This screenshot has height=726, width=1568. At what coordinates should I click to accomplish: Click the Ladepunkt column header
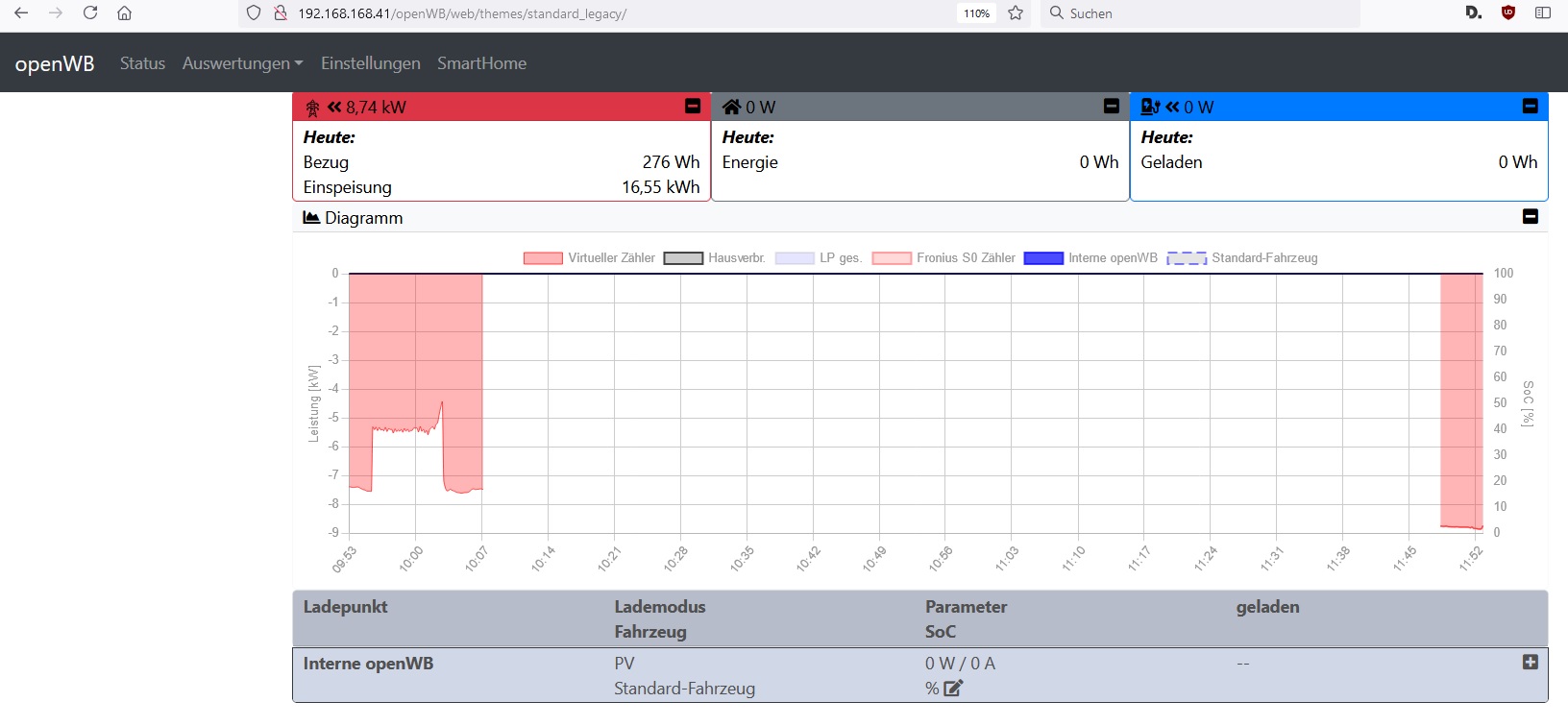tap(345, 607)
